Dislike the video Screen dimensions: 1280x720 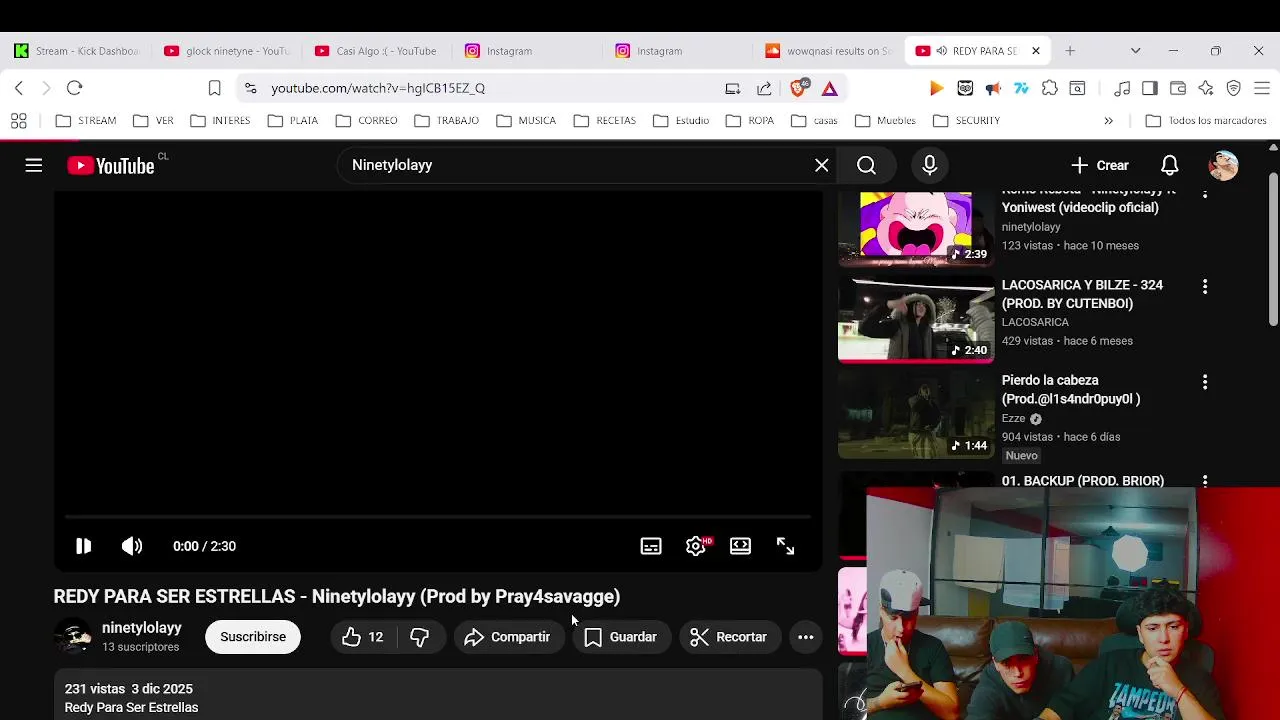coord(420,637)
